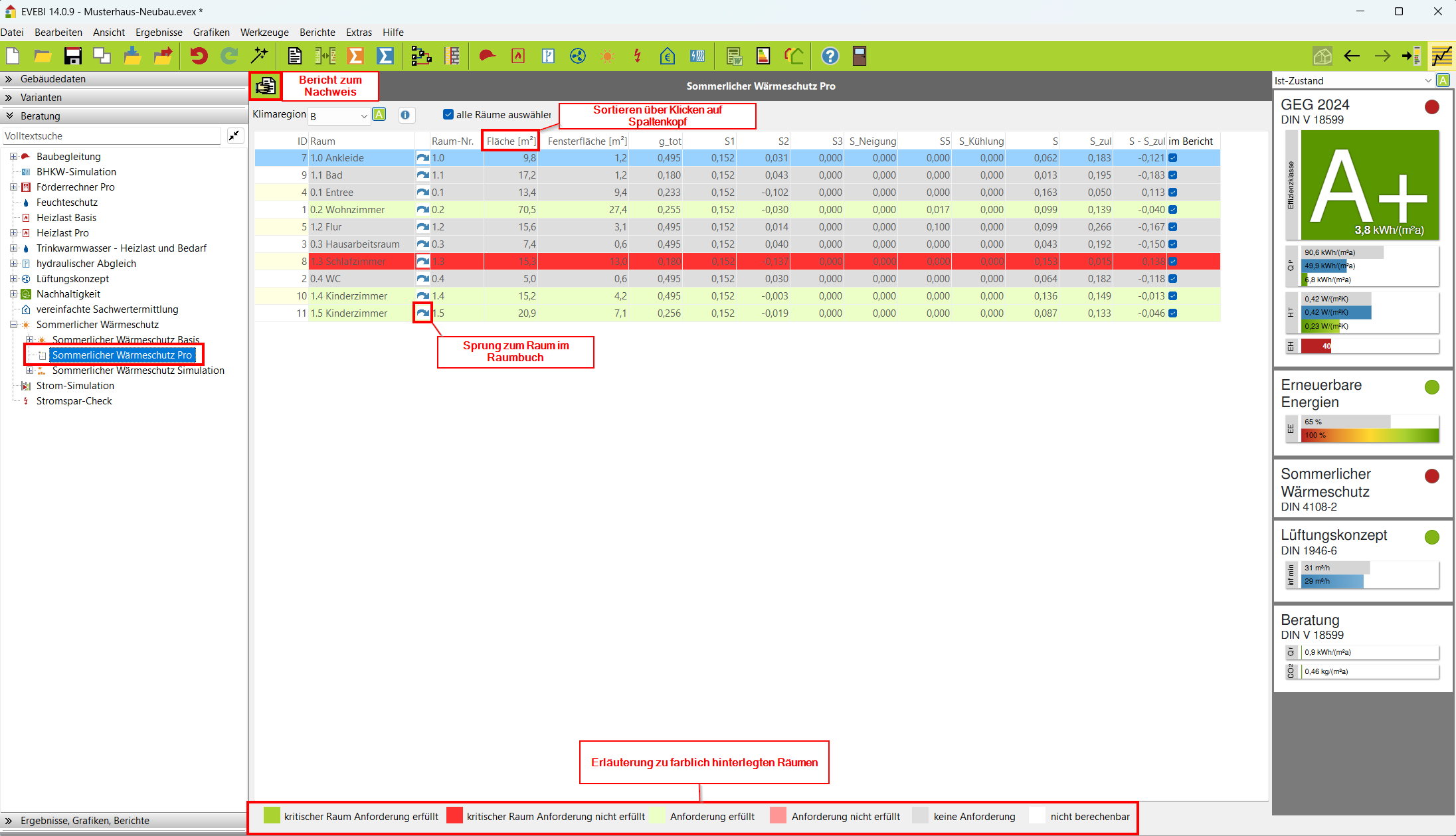This screenshot has height=836, width=1456.
Task: Jump to room 1.5 Kinderzimmer in Raumbuch
Action: (422, 313)
